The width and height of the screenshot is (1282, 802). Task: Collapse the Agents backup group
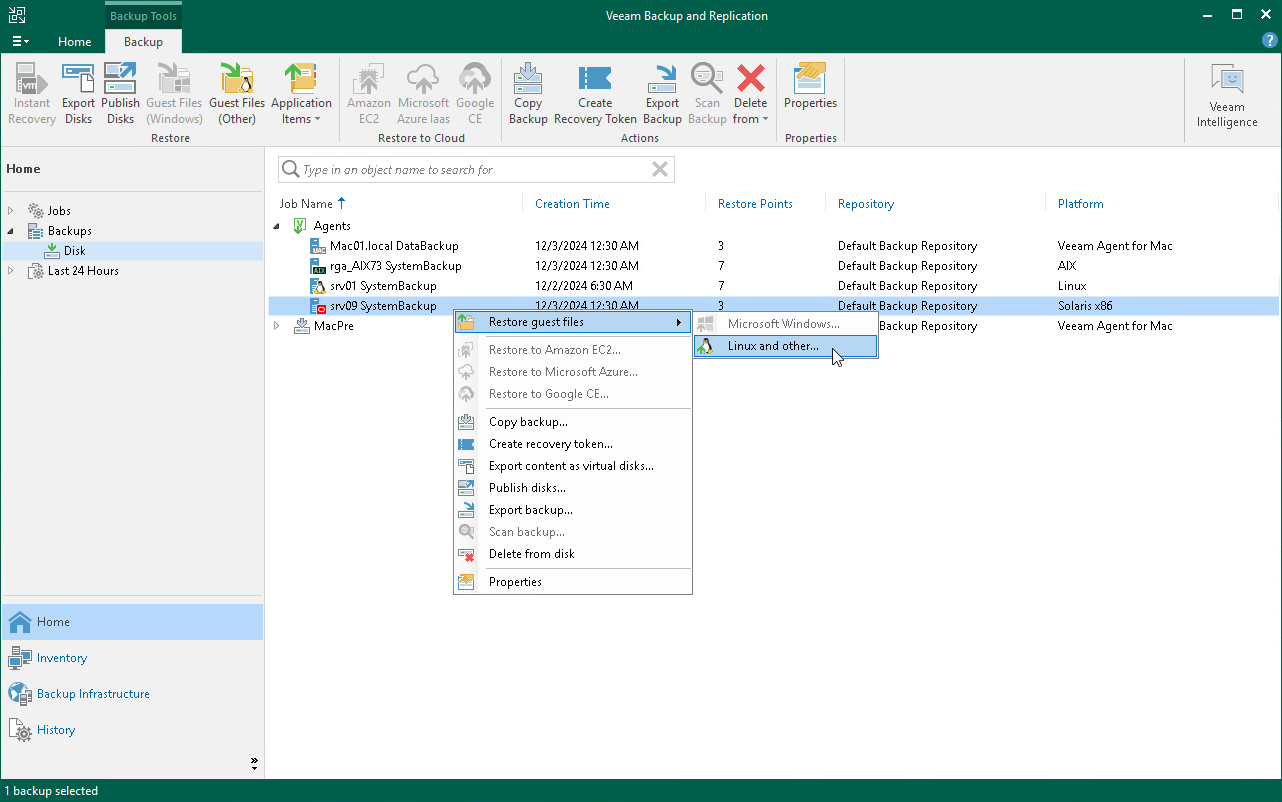(x=277, y=225)
